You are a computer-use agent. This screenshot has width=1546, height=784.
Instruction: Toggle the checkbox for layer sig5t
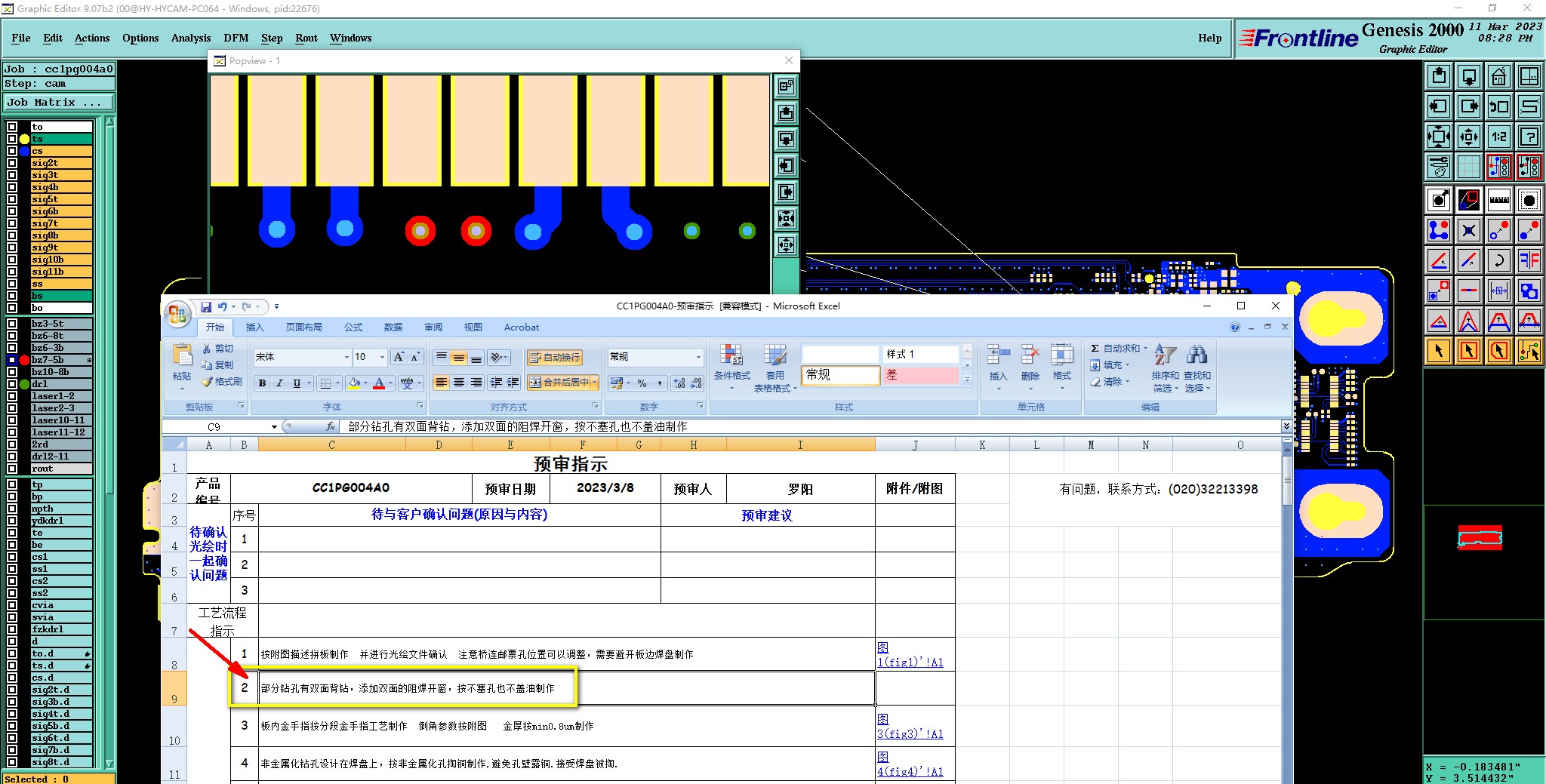(x=12, y=199)
